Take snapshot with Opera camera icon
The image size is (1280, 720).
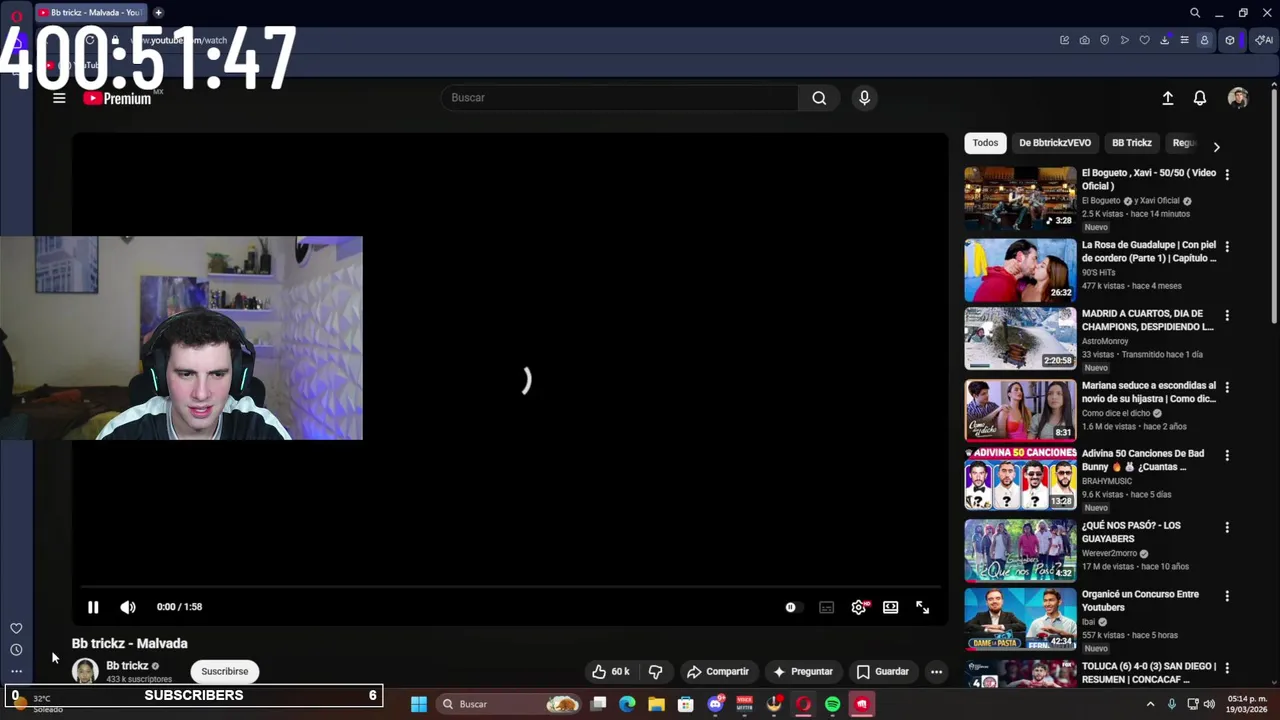[x=1084, y=40]
